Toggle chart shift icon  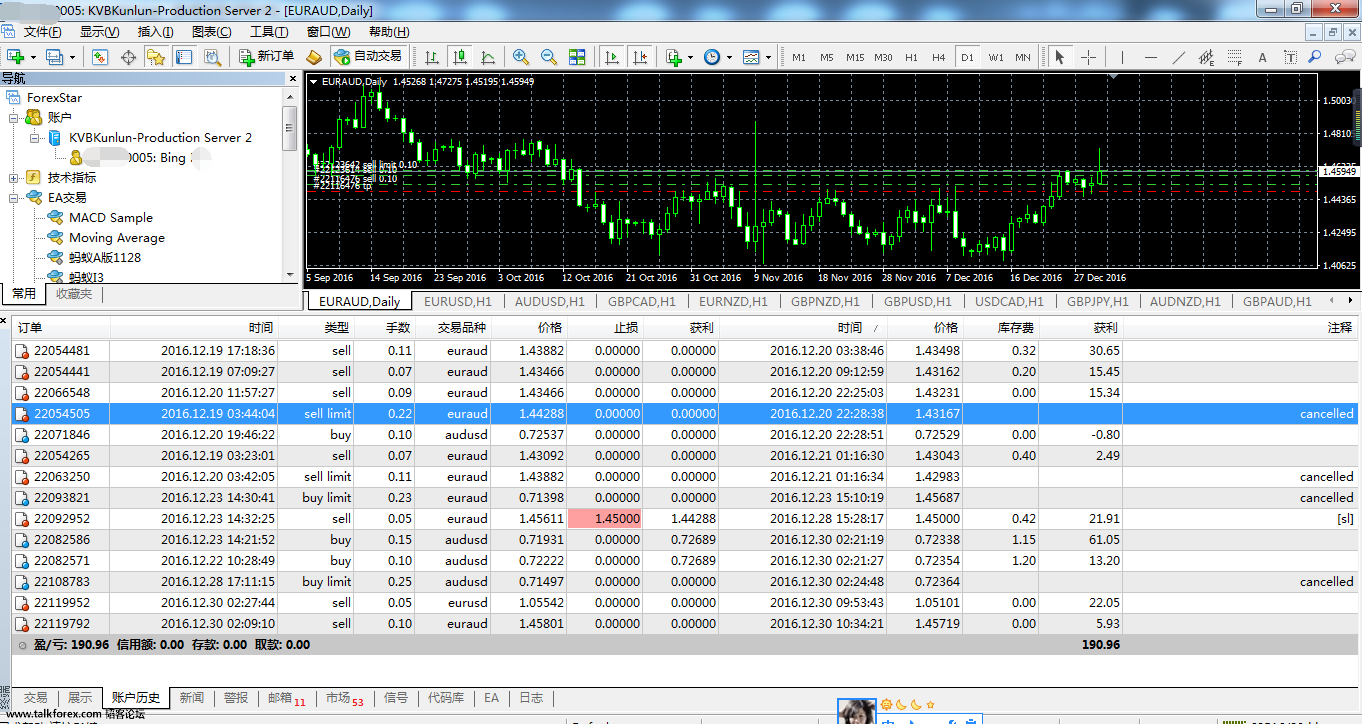639,57
